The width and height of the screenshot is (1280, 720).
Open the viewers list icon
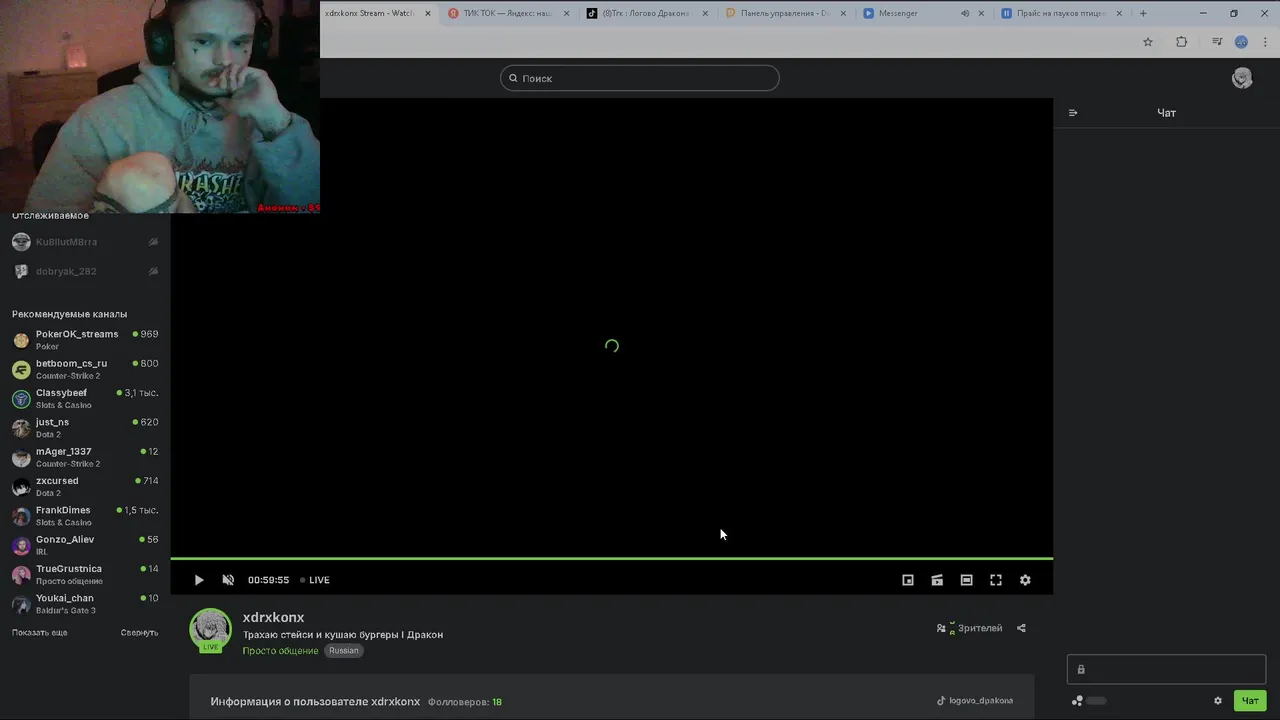click(x=941, y=628)
